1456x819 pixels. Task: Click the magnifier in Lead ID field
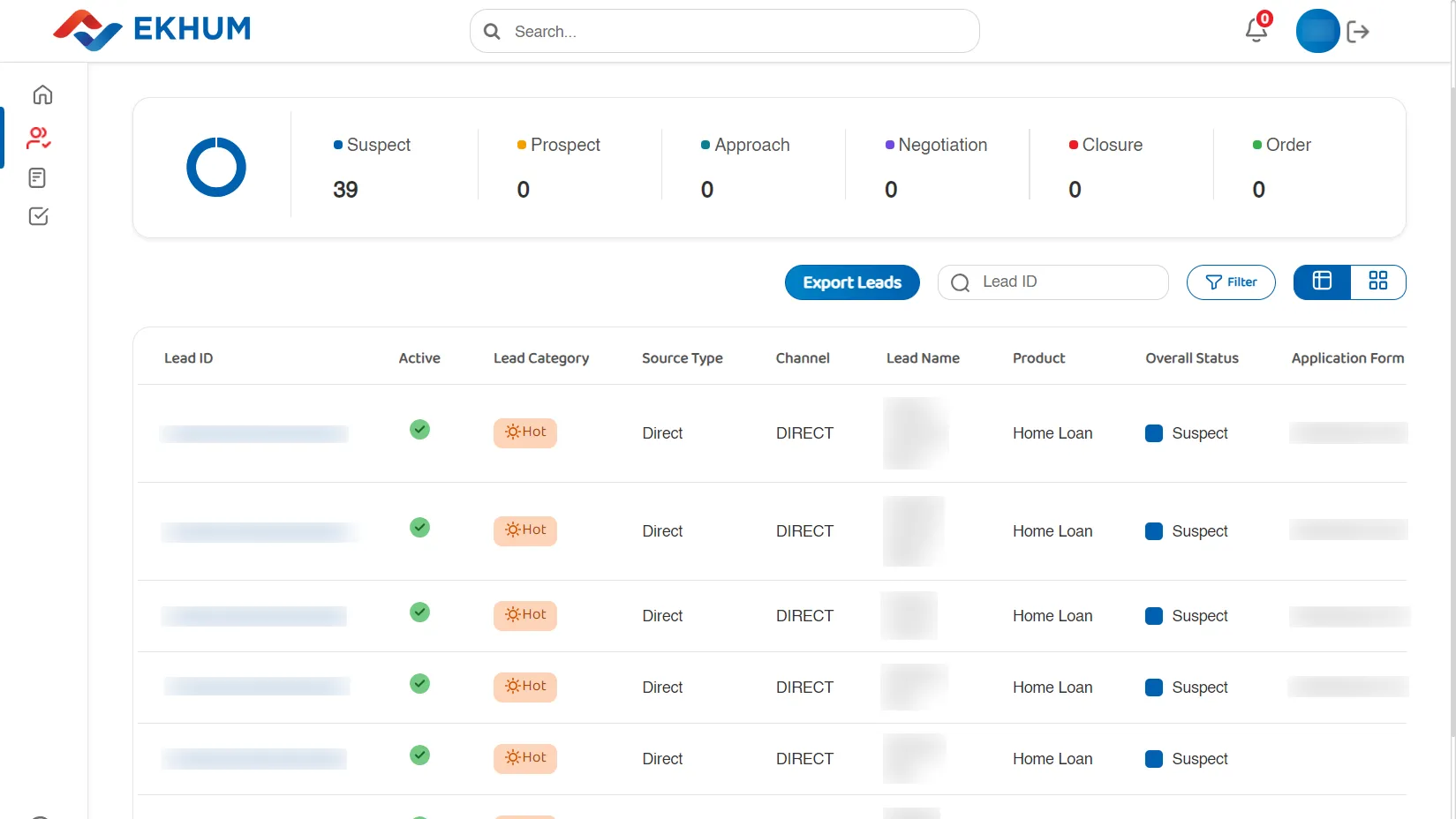960,282
